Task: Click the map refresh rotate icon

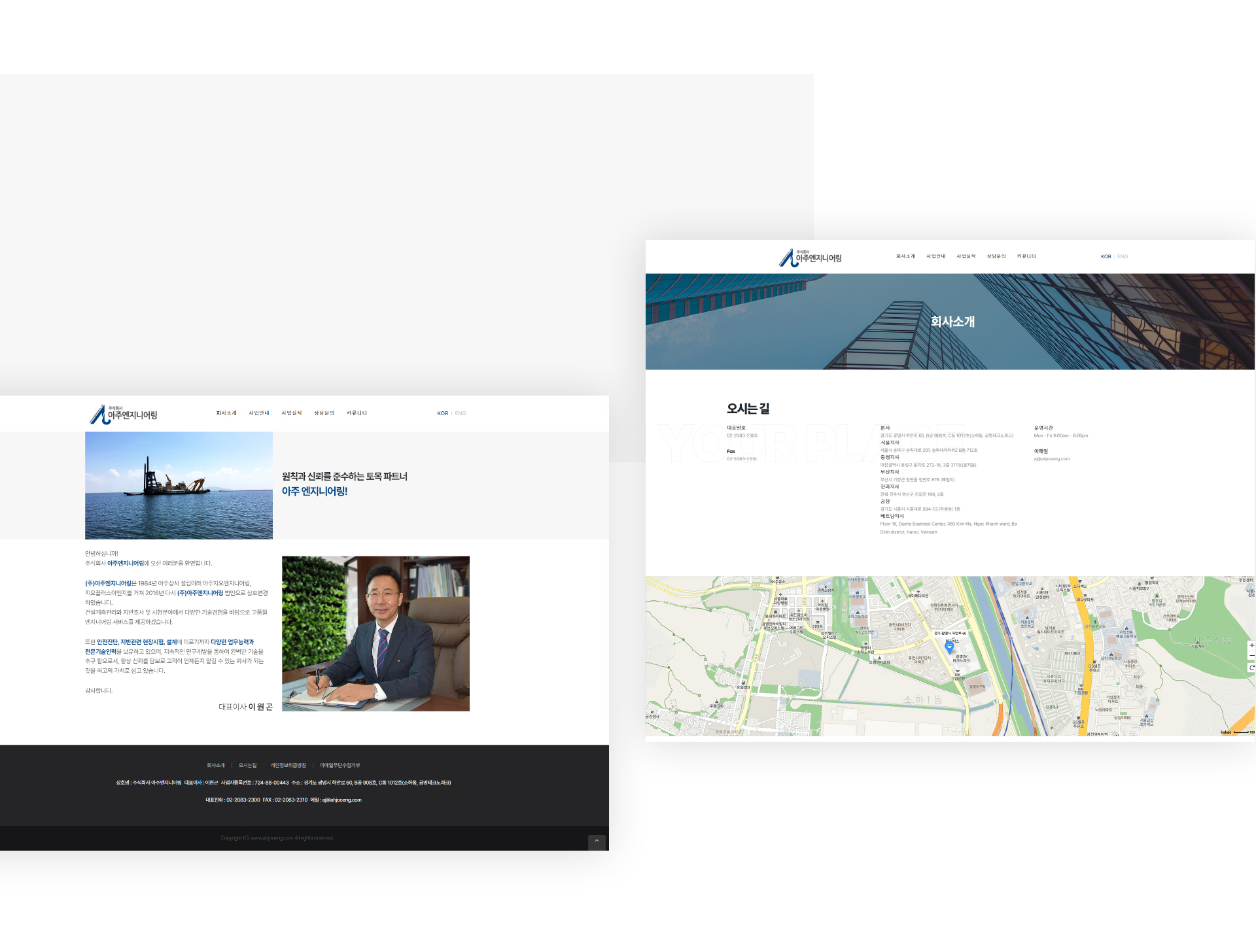Action: [1251, 668]
